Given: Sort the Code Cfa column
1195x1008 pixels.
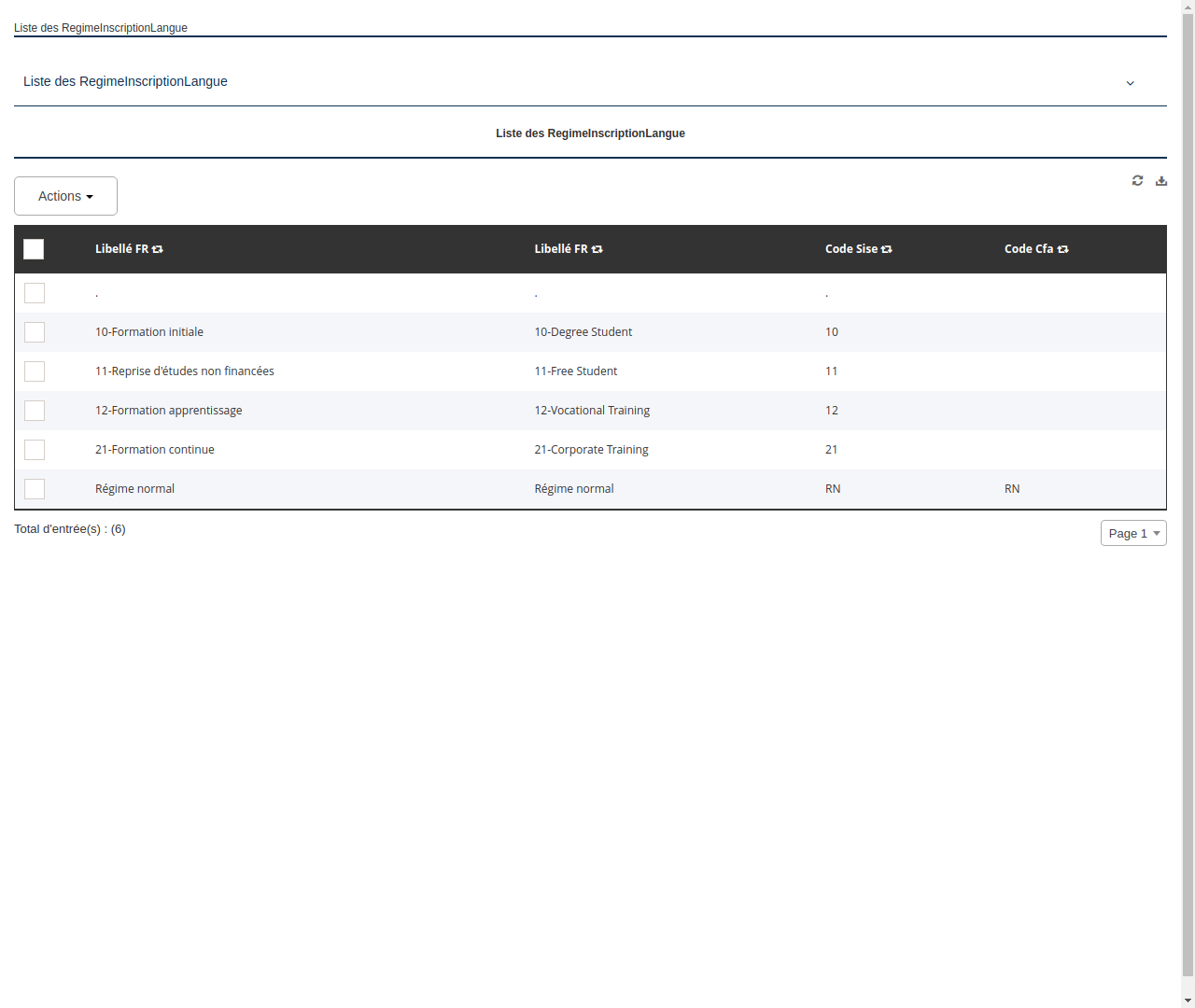Looking at the screenshot, I should click(1062, 248).
